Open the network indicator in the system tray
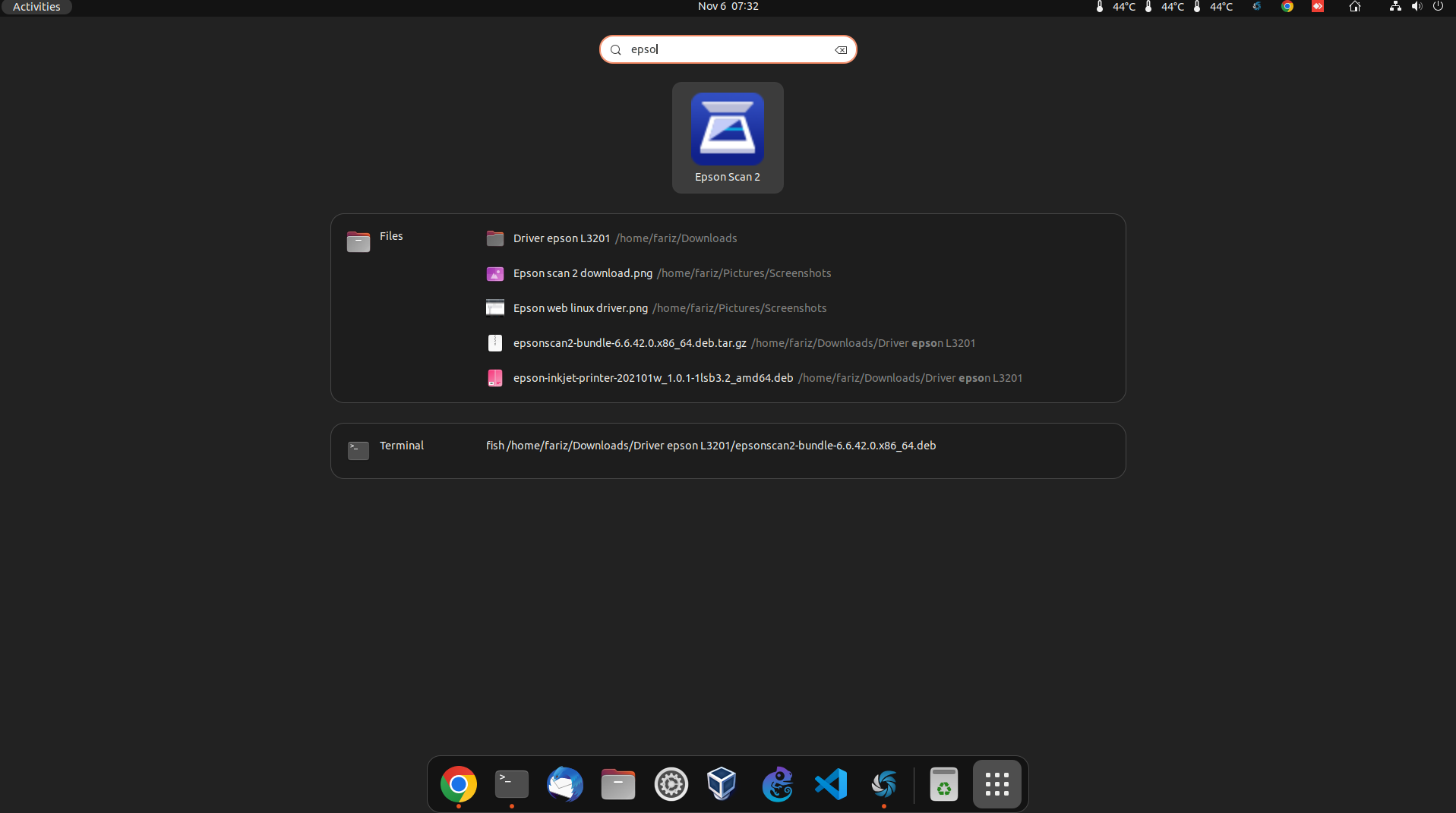The width and height of the screenshot is (1456, 813). 1394,7
